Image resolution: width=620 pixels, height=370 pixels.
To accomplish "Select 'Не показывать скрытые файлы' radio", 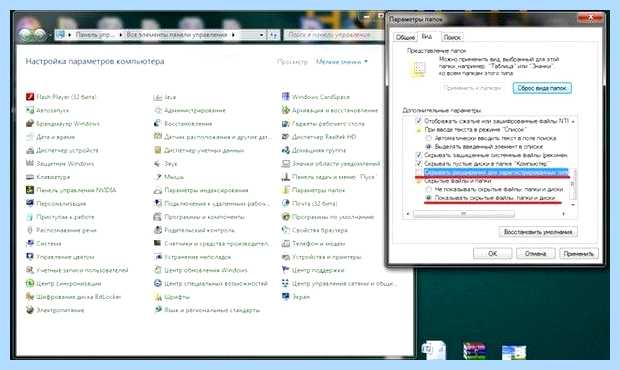I will 428,189.
